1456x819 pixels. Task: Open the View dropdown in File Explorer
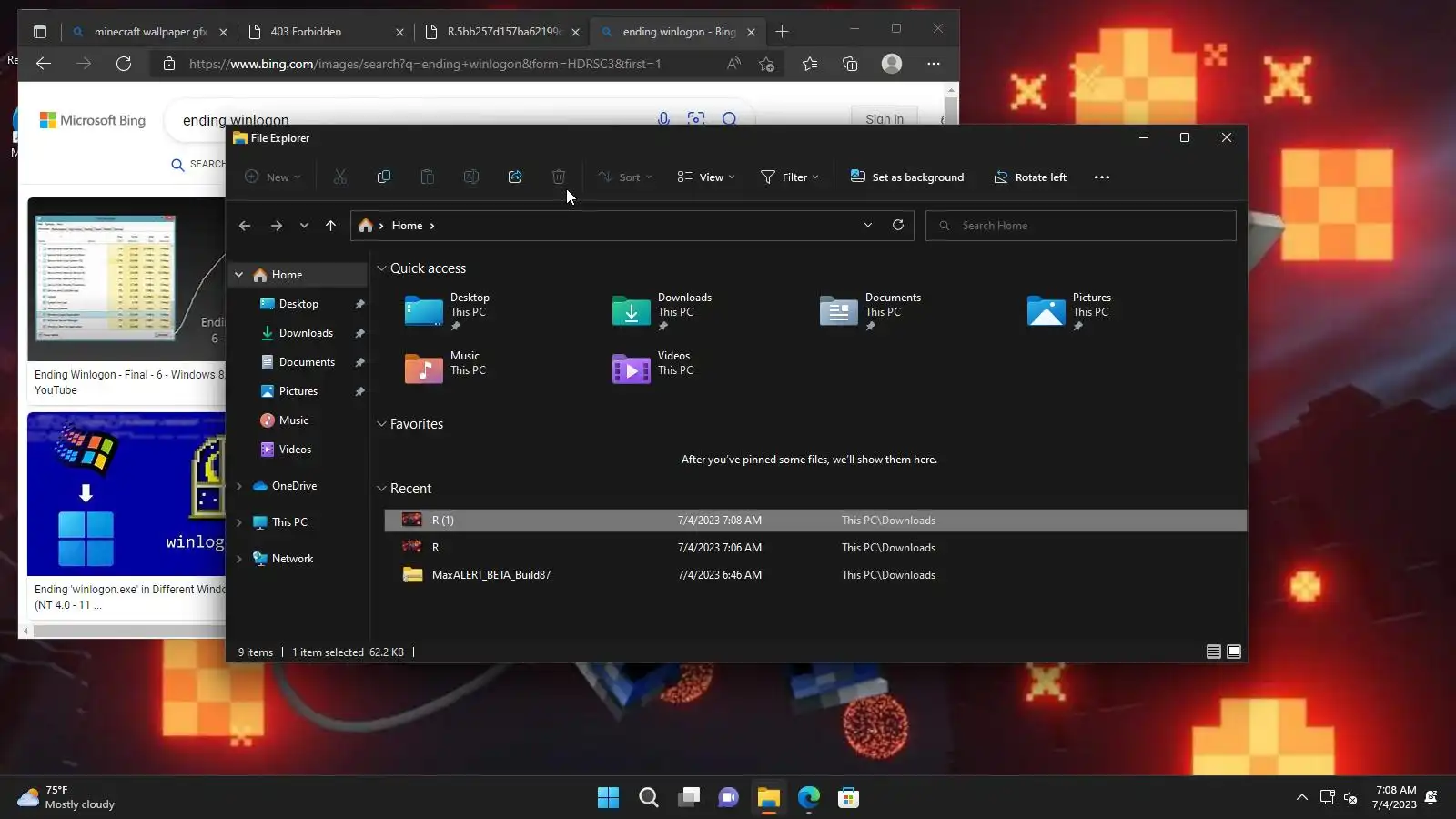[x=706, y=177]
